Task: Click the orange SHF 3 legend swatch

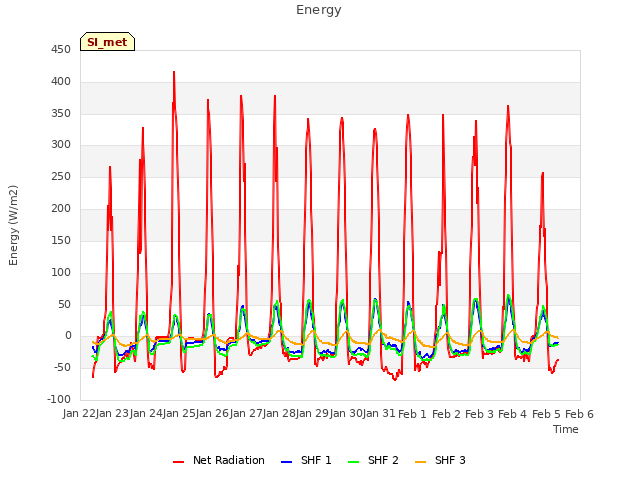Action: click(420, 462)
